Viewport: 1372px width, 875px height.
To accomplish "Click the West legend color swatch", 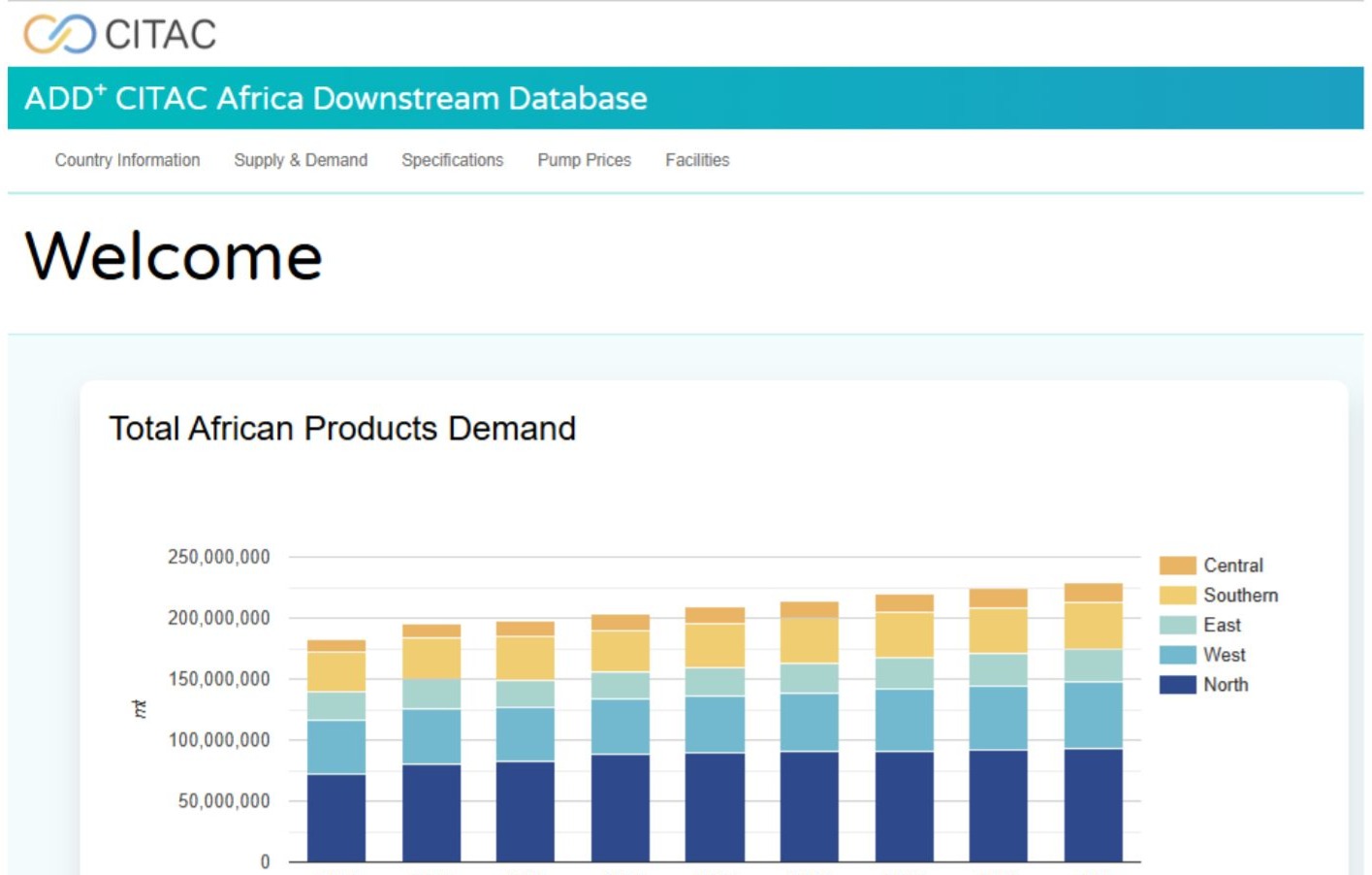I will (1177, 655).
